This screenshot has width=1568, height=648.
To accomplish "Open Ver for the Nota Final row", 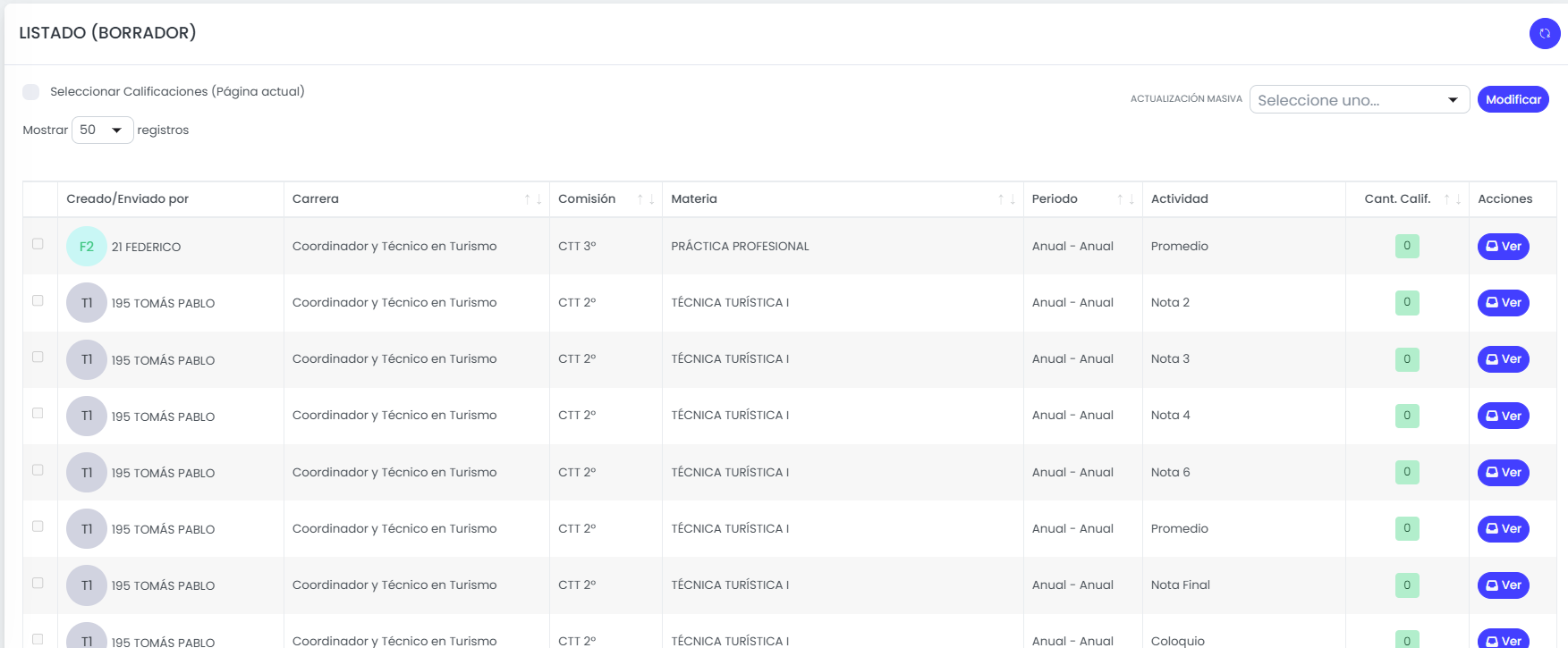I will pos(1504,585).
